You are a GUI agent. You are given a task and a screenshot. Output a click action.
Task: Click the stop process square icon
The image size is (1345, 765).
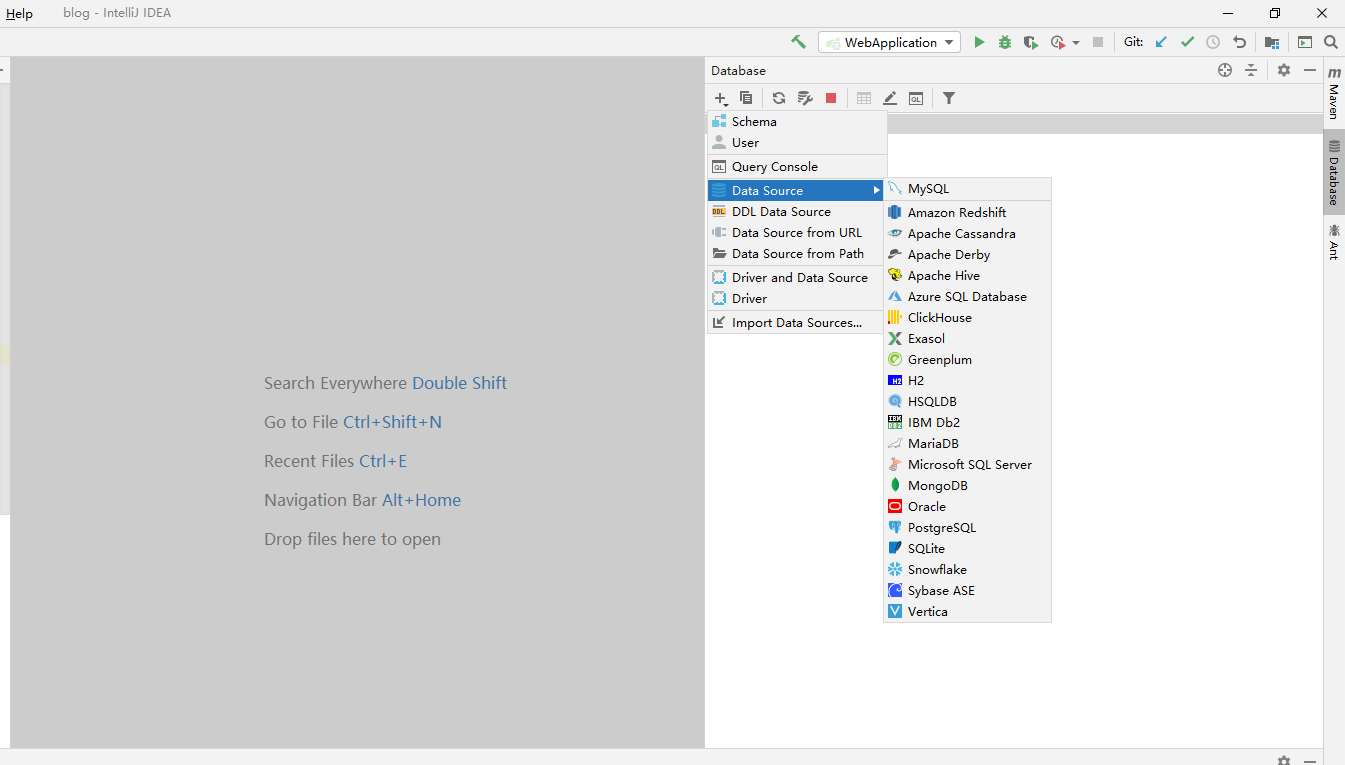click(x=1098, y=42)
